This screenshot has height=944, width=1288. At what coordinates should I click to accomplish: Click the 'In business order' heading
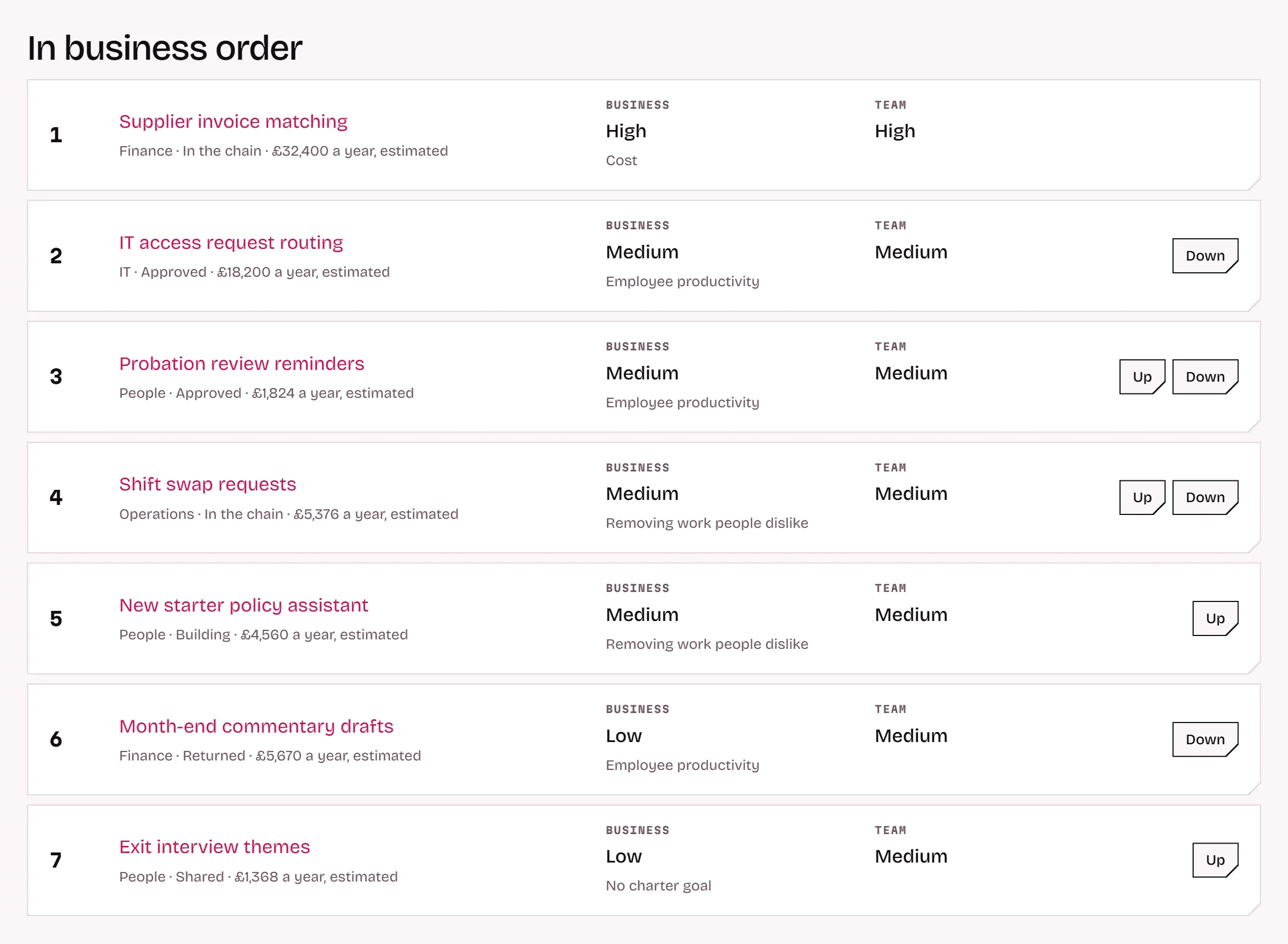pyautogui.click(x=165, y=48)
